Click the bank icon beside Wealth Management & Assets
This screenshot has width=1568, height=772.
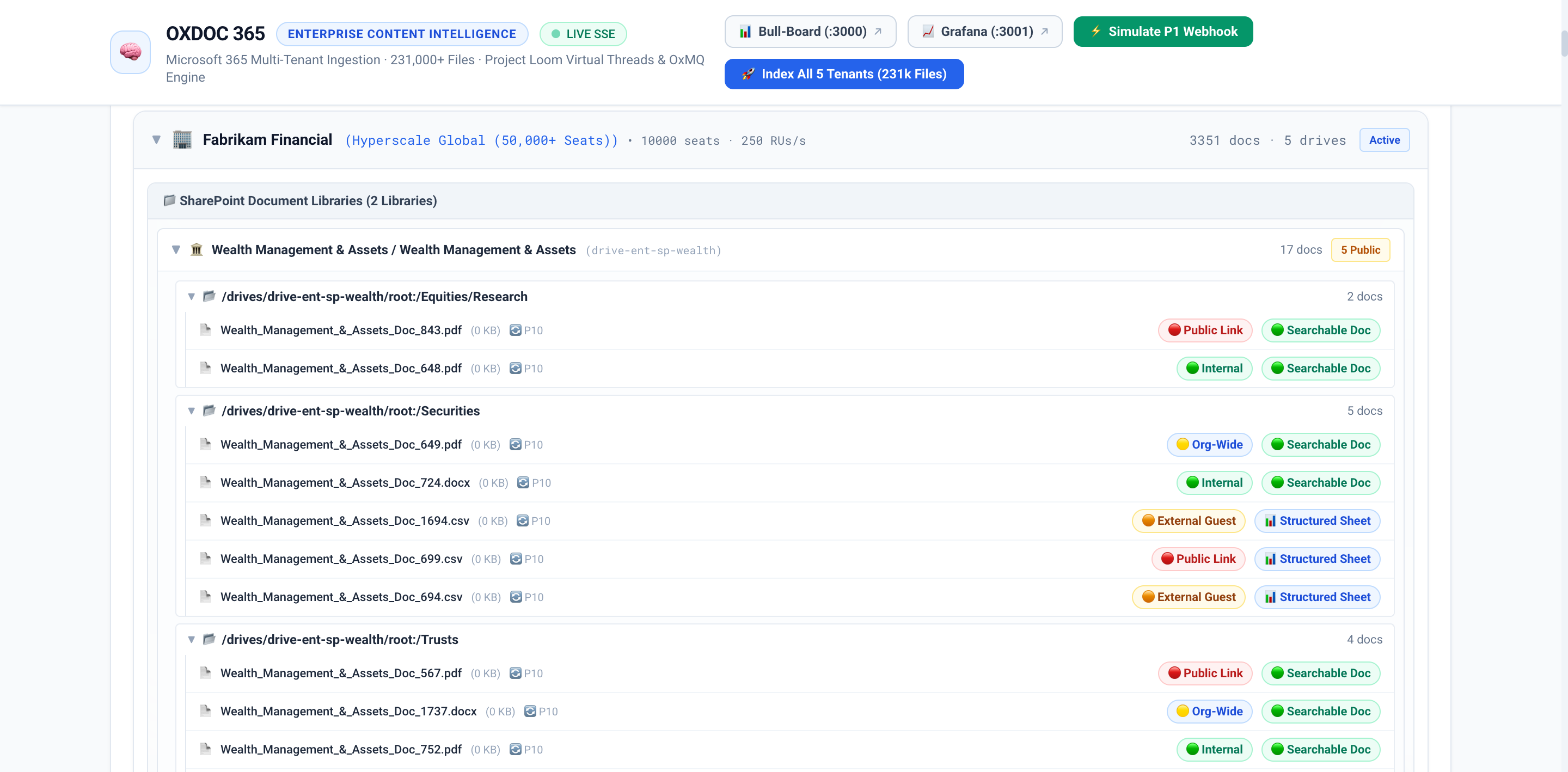196,250
